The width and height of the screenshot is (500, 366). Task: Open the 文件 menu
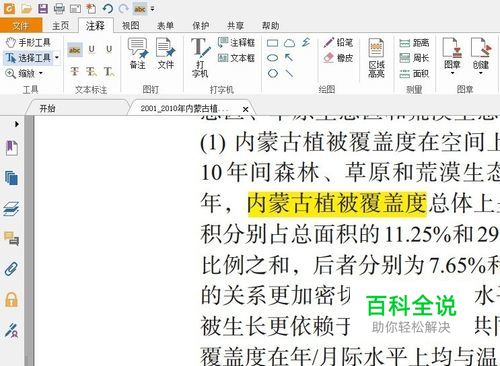(x=21, y=25)
